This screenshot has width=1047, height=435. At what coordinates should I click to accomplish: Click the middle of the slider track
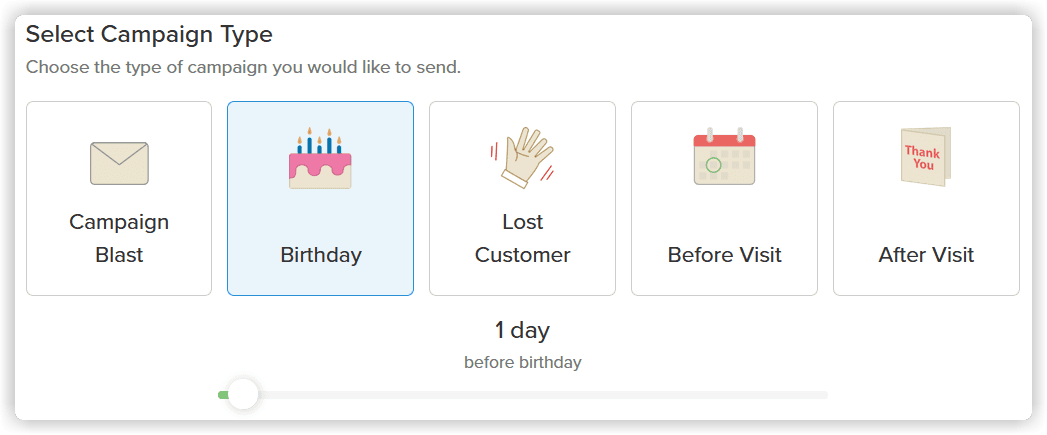coord(523,395)
